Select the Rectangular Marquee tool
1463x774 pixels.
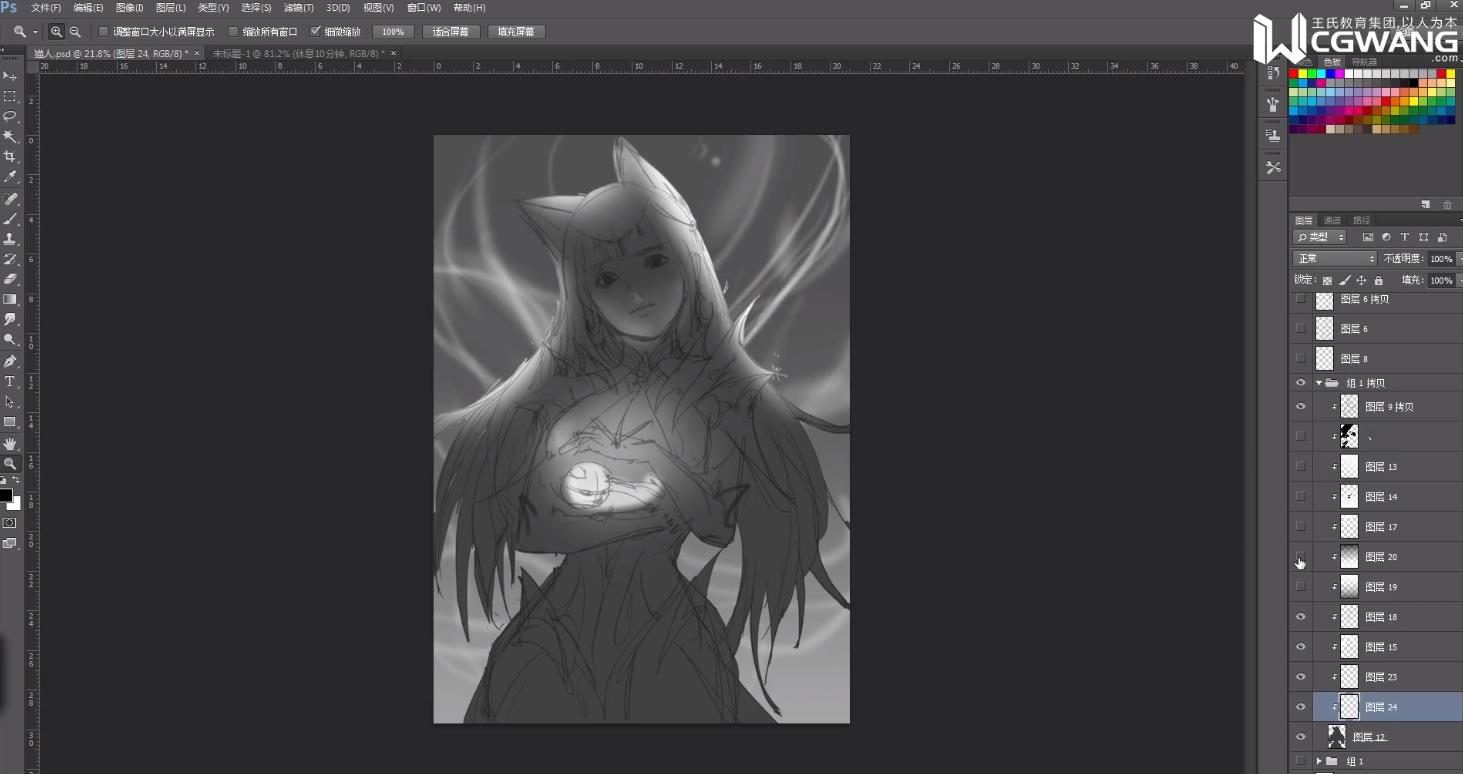[10, 96]
